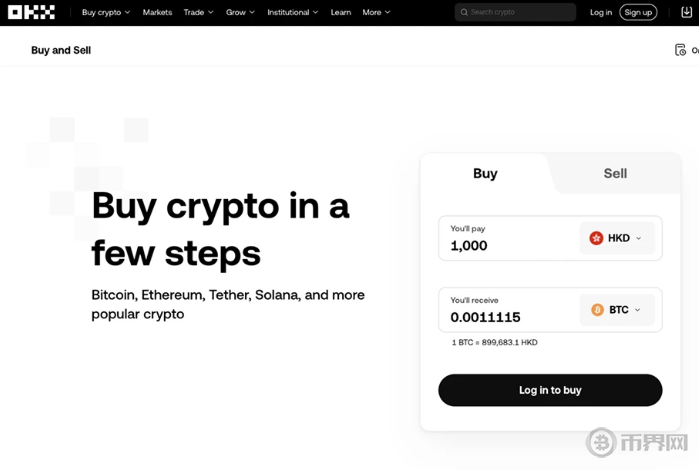Click the OKX logo
Image resolution: width=699 pixels, height=470 pixels.
click(x=31, y=12)
